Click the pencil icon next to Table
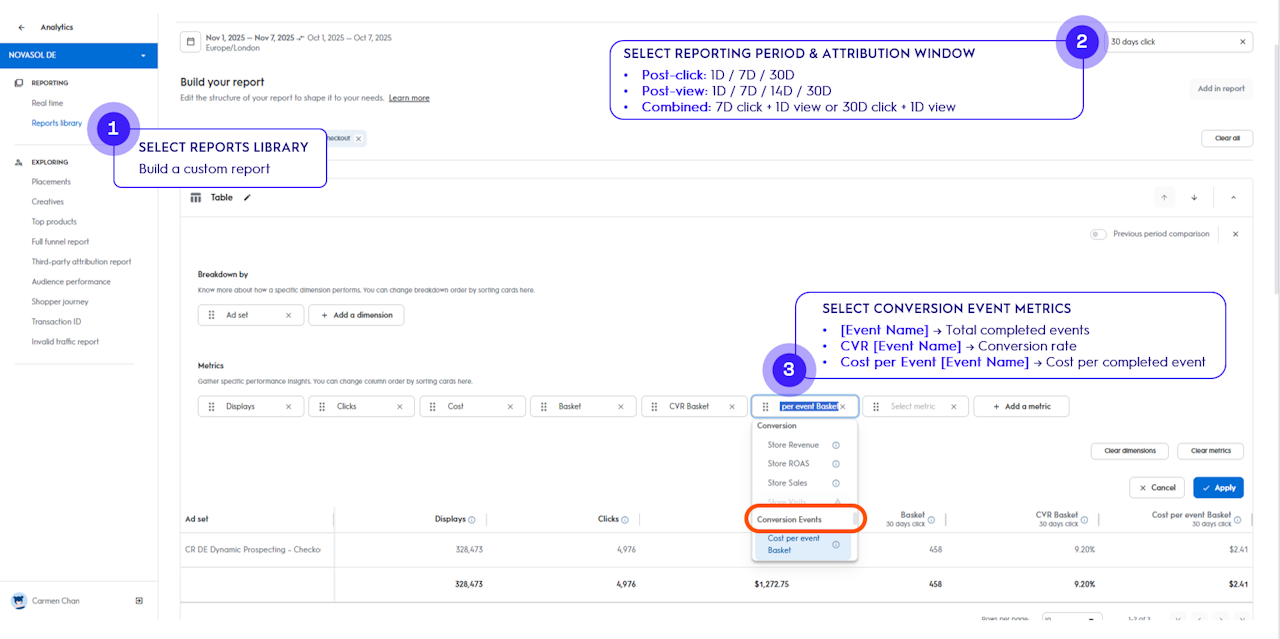This screenshot has width=1280, height=639. (x=248, y=198)
